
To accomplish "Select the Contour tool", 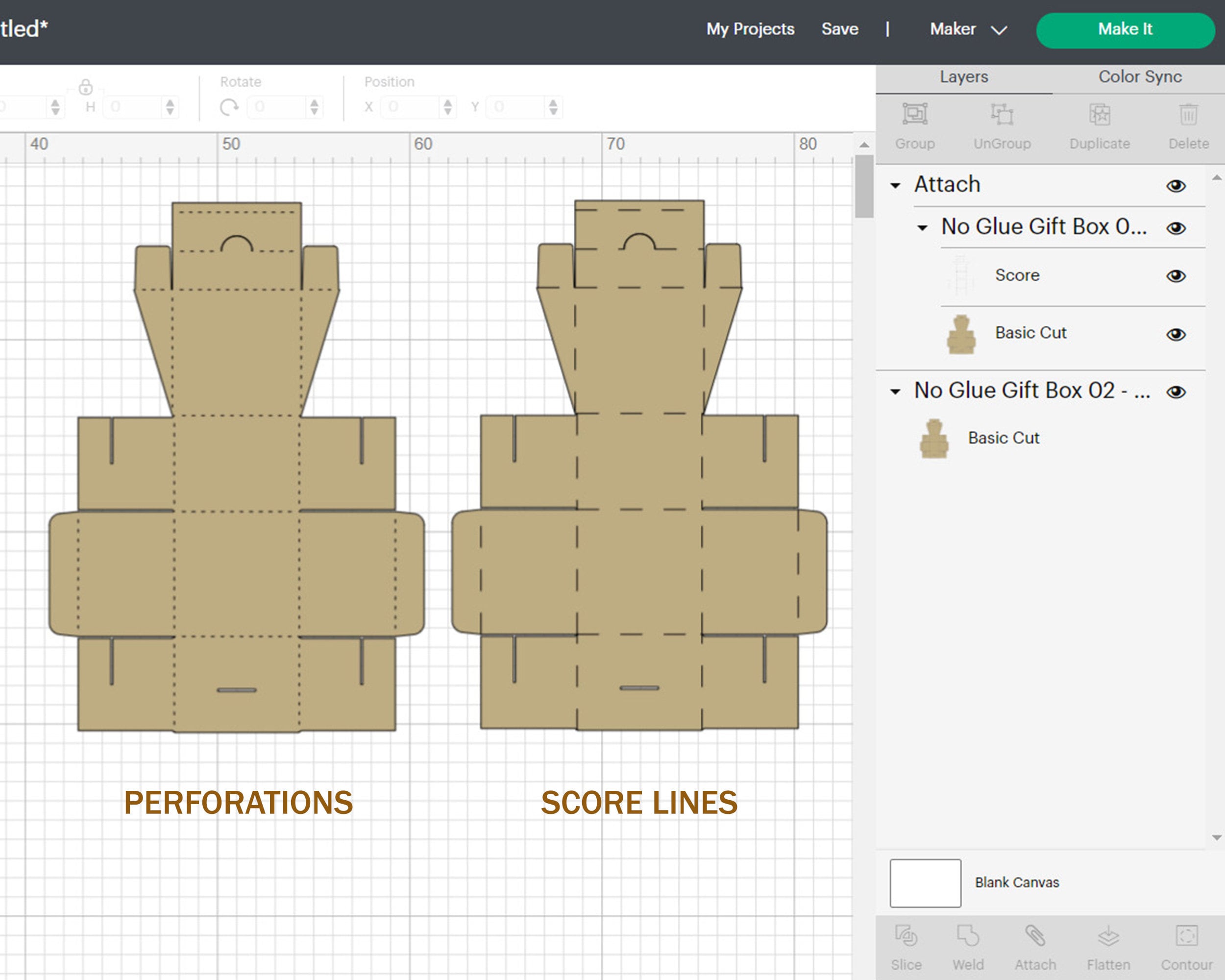I will 1187,936.
